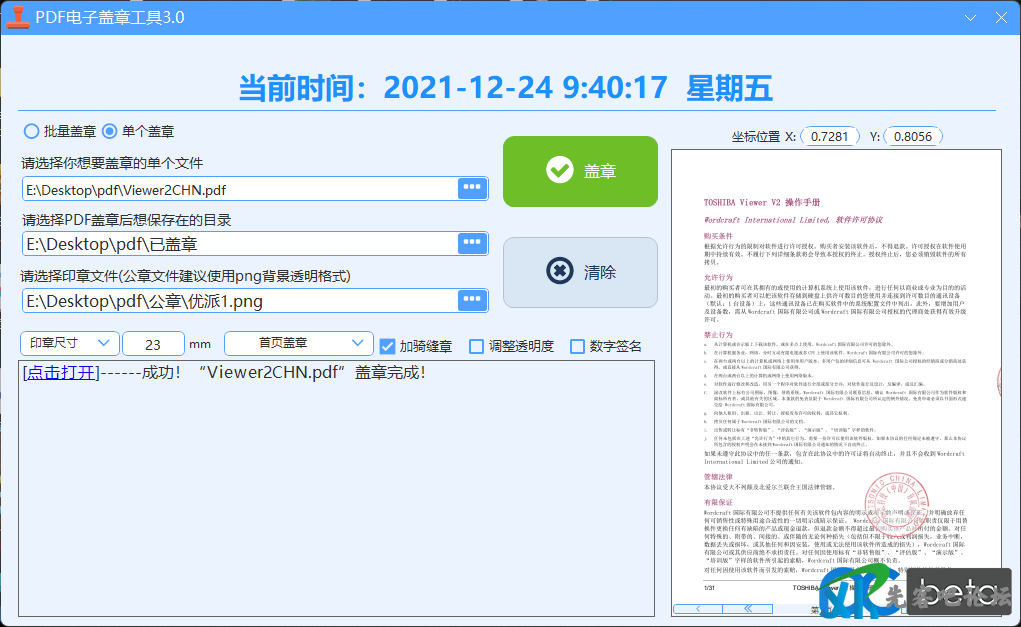Click the green 盖章 stamp button

(x=580, y=171)
